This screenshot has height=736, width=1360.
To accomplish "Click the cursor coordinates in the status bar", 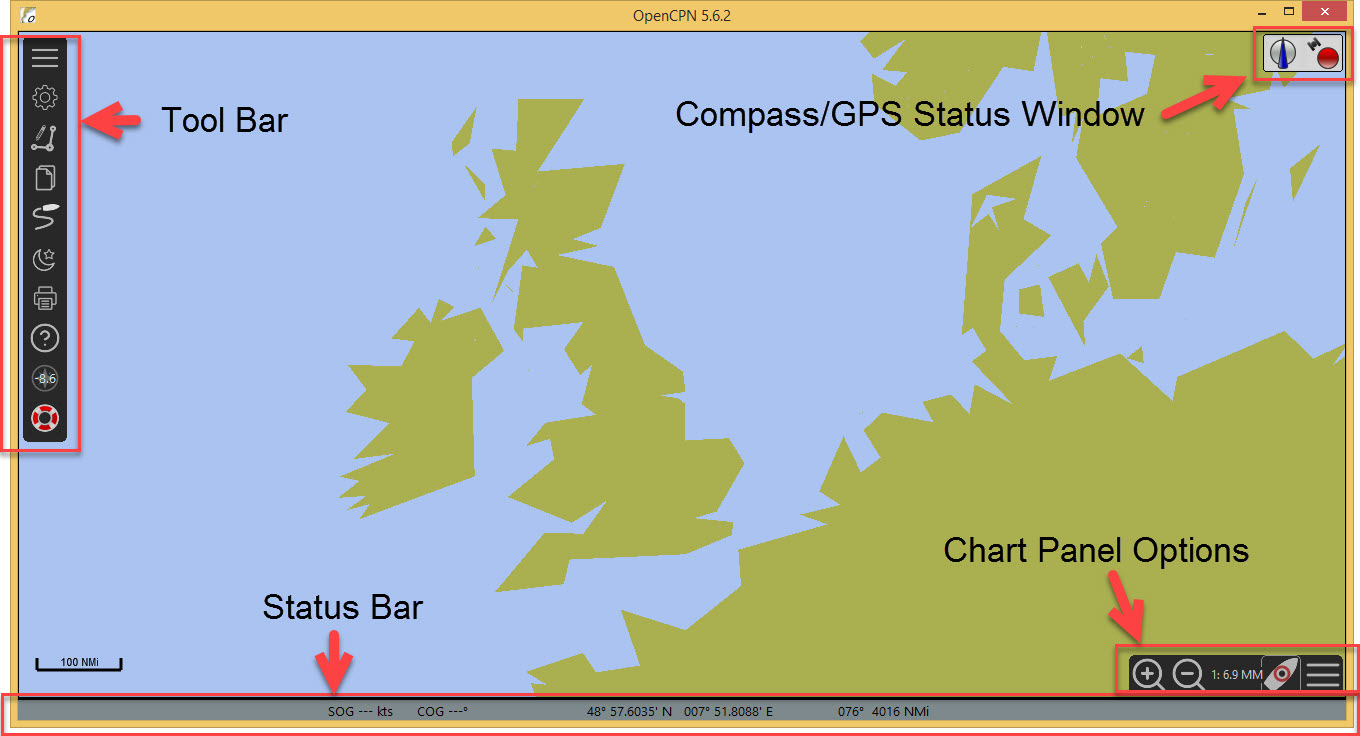I will tap(680, 712).
